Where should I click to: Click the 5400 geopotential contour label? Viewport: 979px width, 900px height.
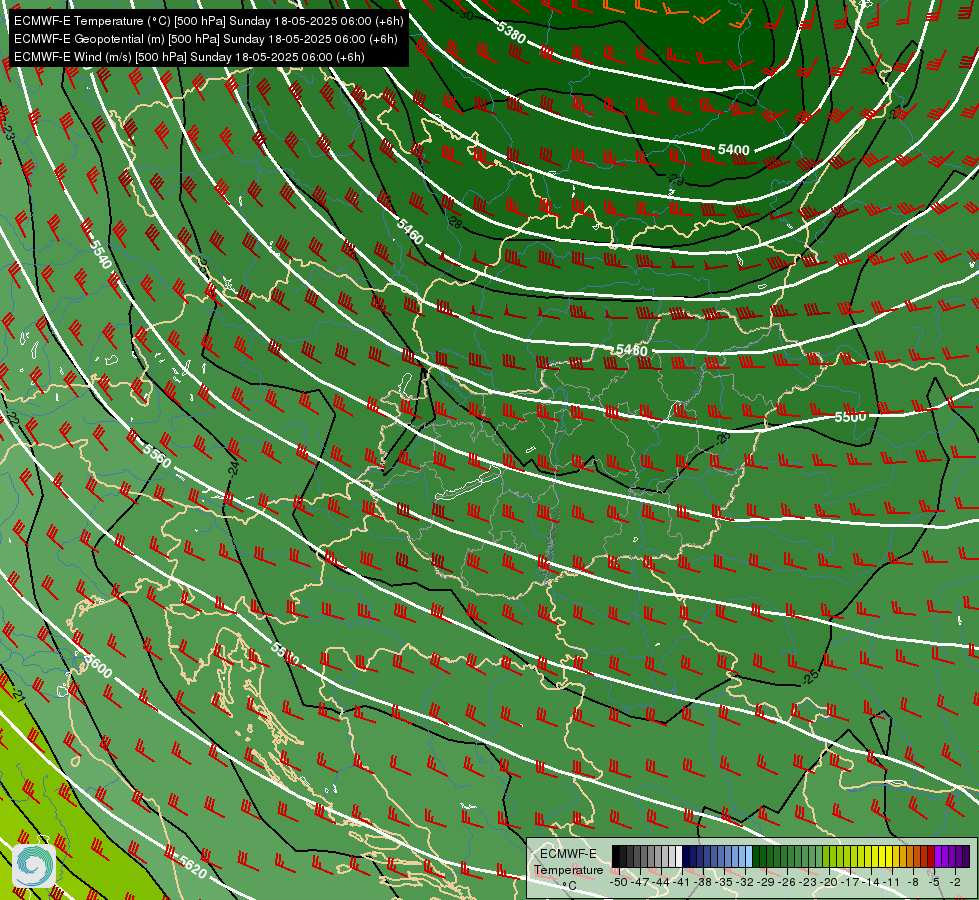(733, 149)
